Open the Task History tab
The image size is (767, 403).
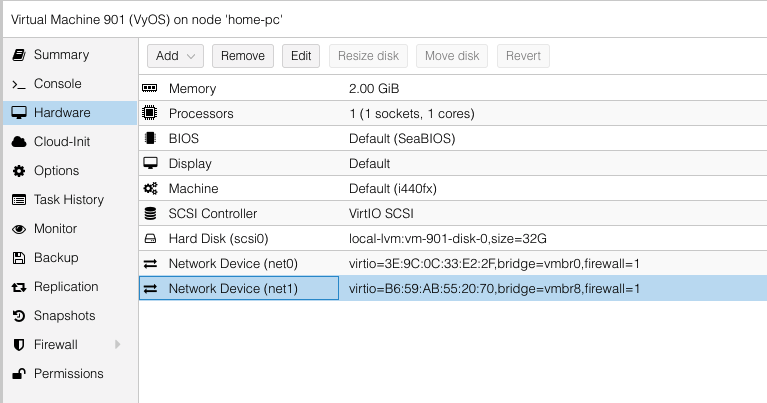pos(68,200)
